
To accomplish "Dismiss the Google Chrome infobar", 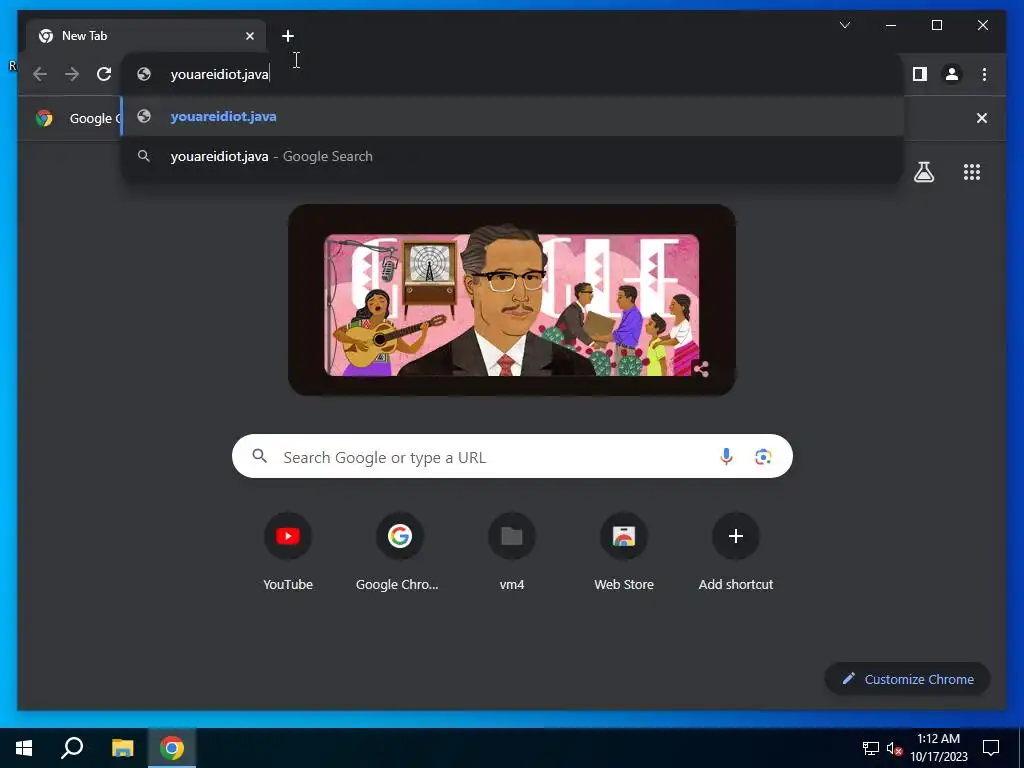I will point(982,118).
